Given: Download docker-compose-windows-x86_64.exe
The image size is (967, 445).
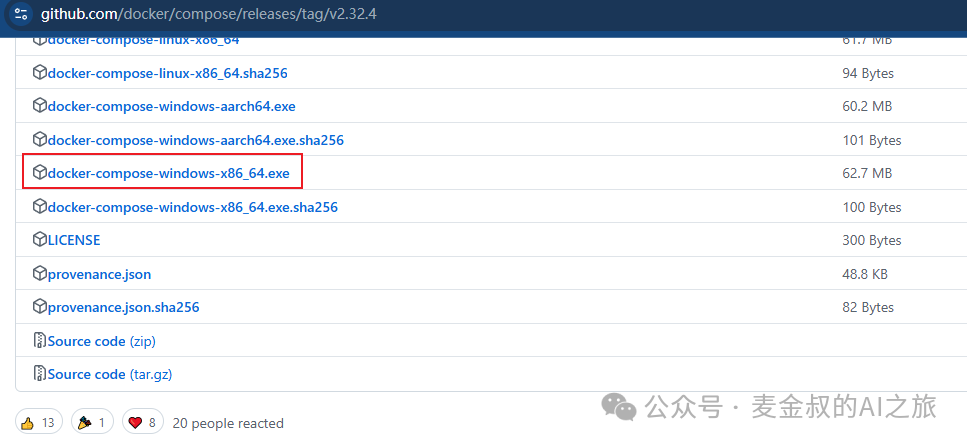Looking at the screenshot, I should pyautogui.click(x=168, y=173).
